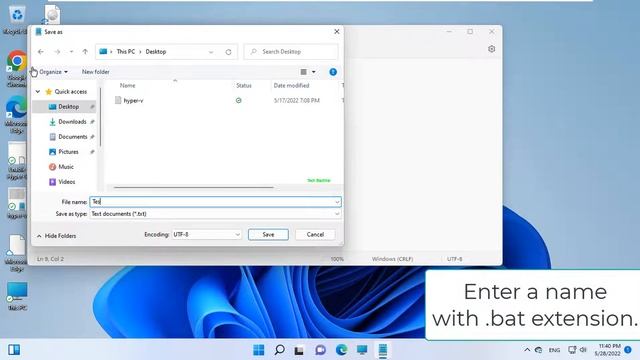This screenshot has width=640, height=360.
Task: Expand the File name dropdown arrow
Action: point(337,202)
